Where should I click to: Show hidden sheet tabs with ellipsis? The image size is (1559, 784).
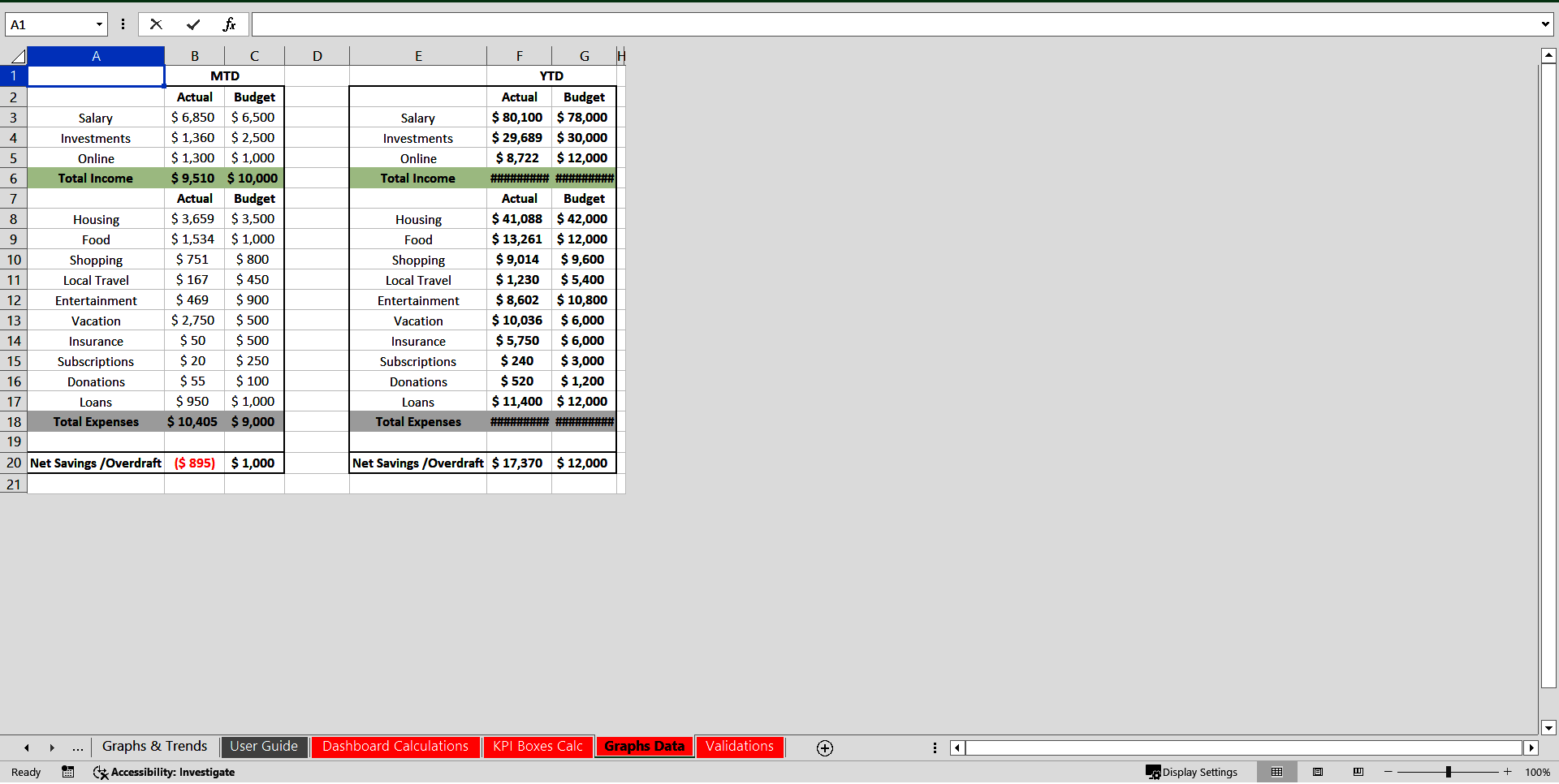coord(78,747)
